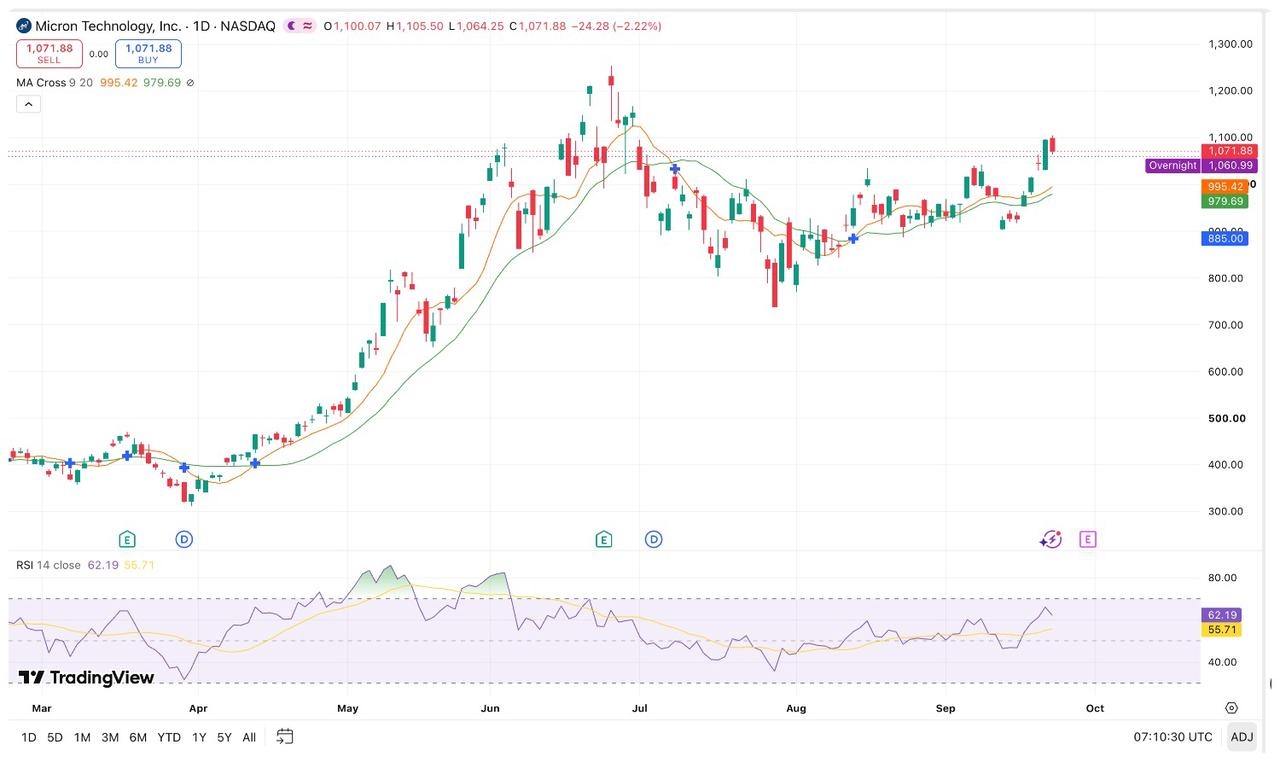The height and width of the screenshot is (762, 1280).
Task: Select the 1D date range
Action: pyautogui.click(x=29, y=737)
